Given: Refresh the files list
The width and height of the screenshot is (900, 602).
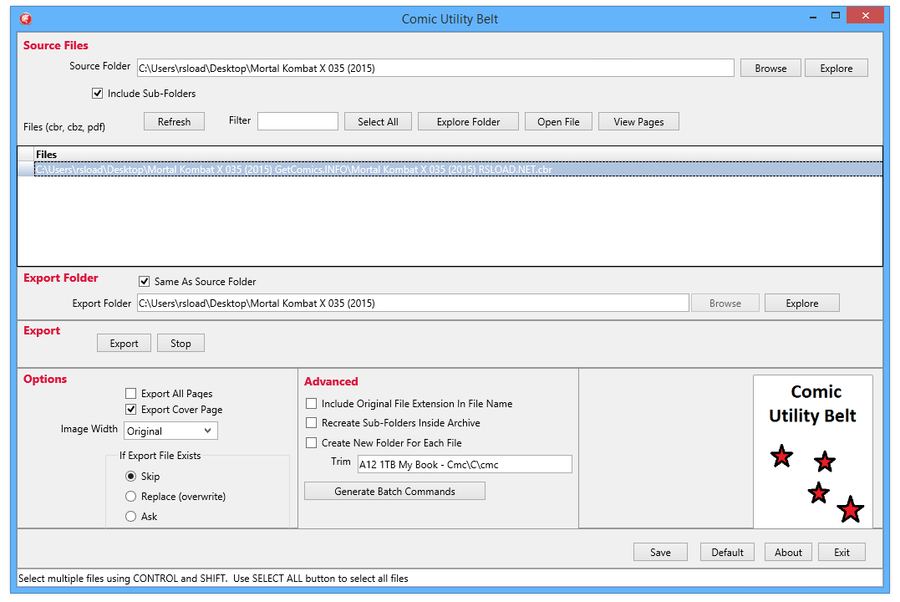Looking at the screenshot, I should (x=174, y=122).
